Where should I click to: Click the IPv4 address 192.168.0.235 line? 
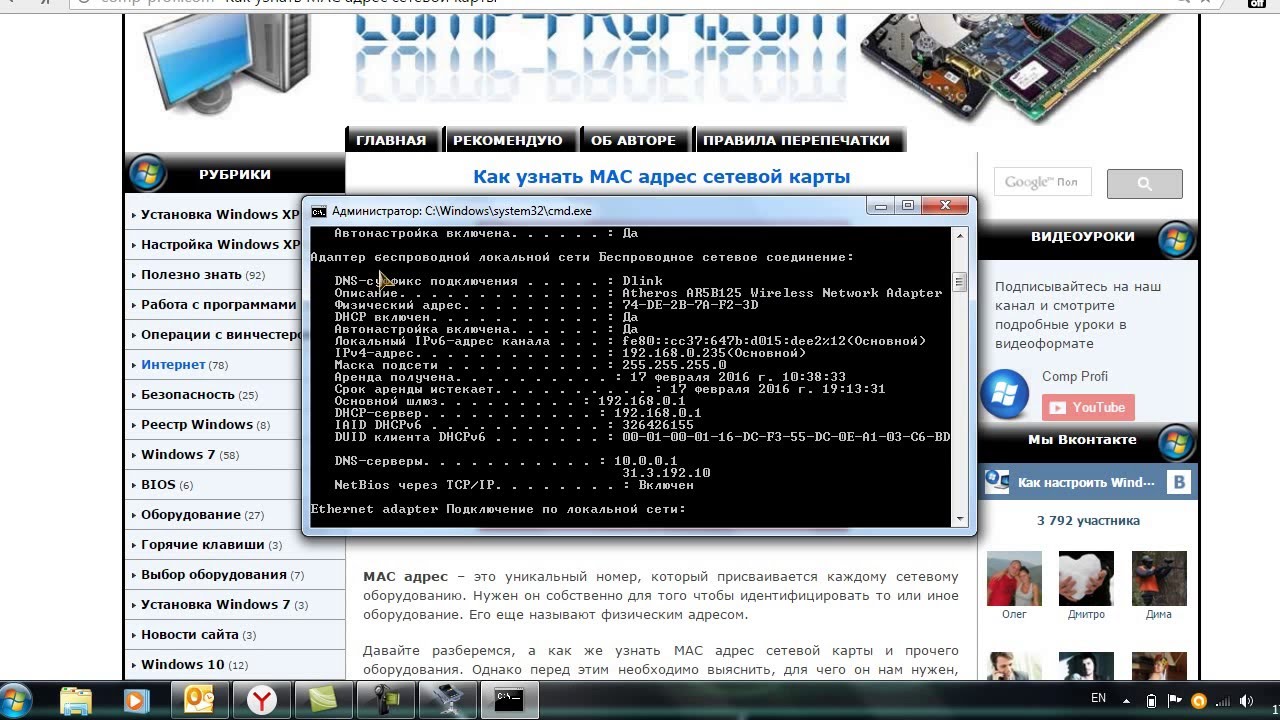pyautogui.click(x=570, y=353)
